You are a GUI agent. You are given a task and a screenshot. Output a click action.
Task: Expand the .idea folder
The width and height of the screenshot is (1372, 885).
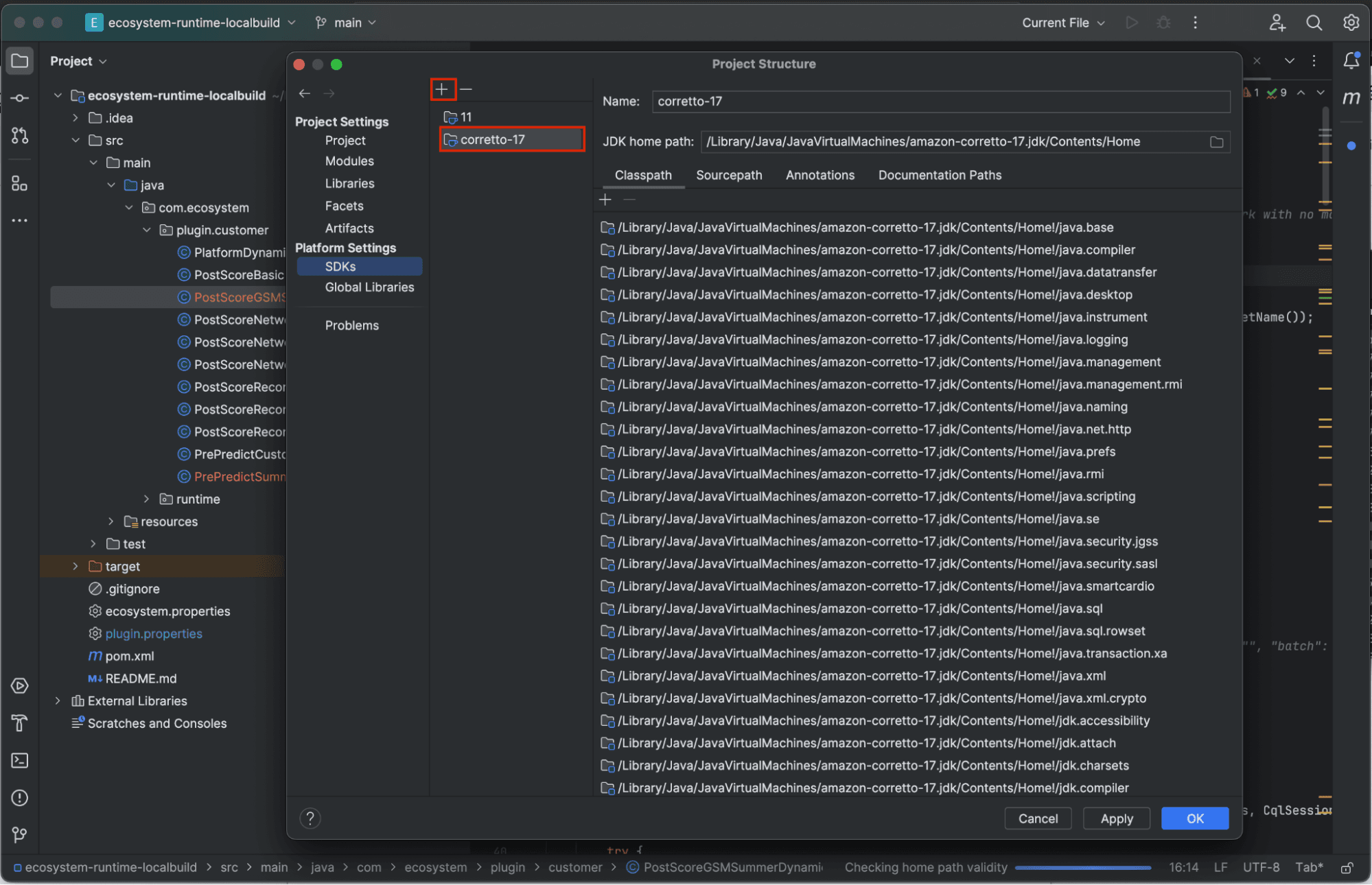coord(75,118)
